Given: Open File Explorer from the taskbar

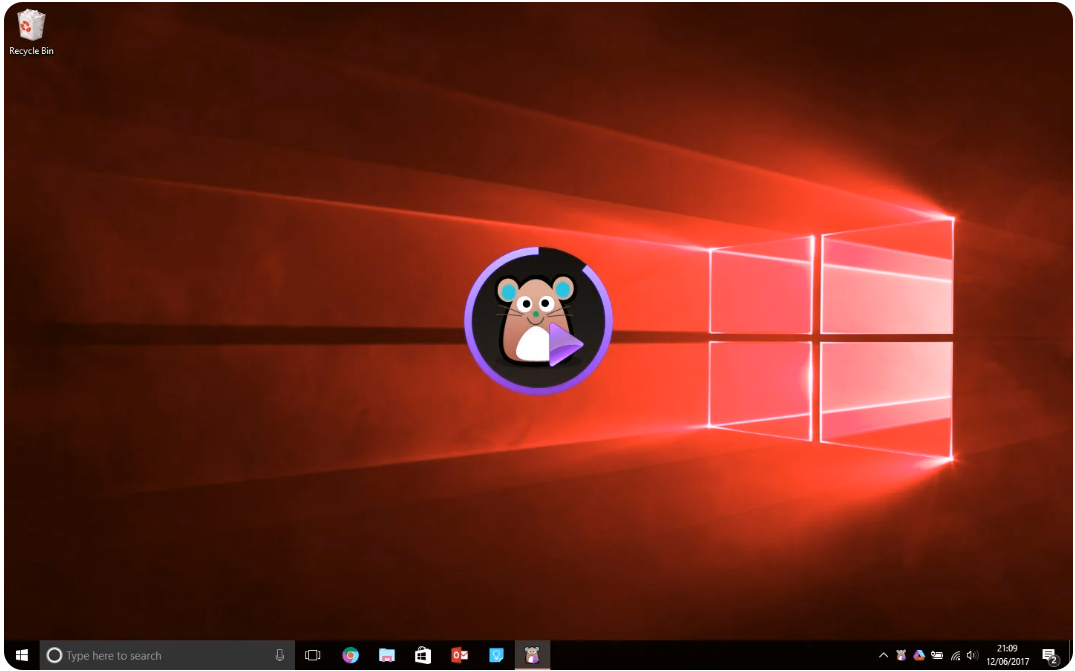Looking at the screenshot, I should coord(387,655).
